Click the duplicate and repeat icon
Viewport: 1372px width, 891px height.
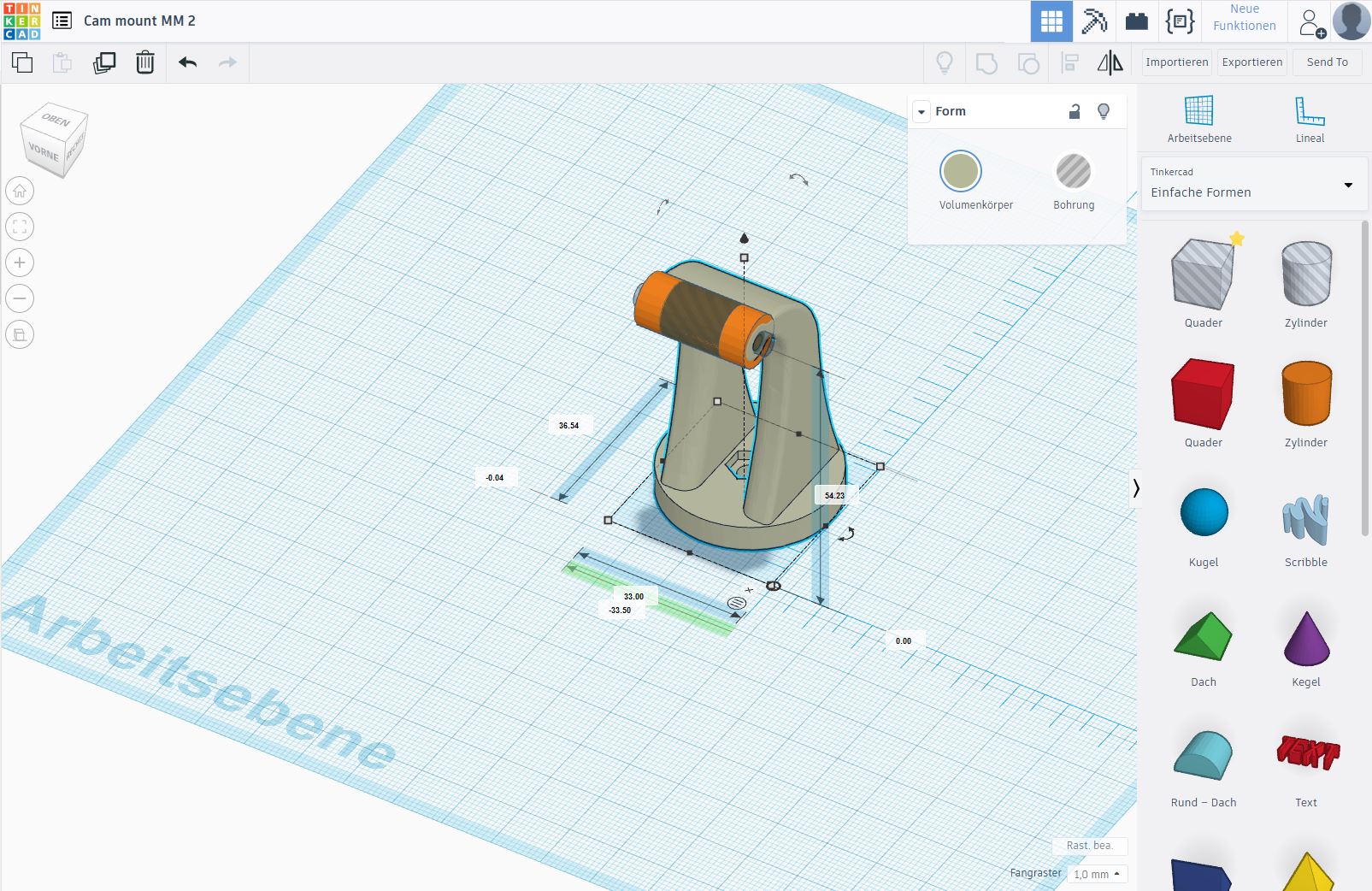pyautogui.click(x=104, y=62)
